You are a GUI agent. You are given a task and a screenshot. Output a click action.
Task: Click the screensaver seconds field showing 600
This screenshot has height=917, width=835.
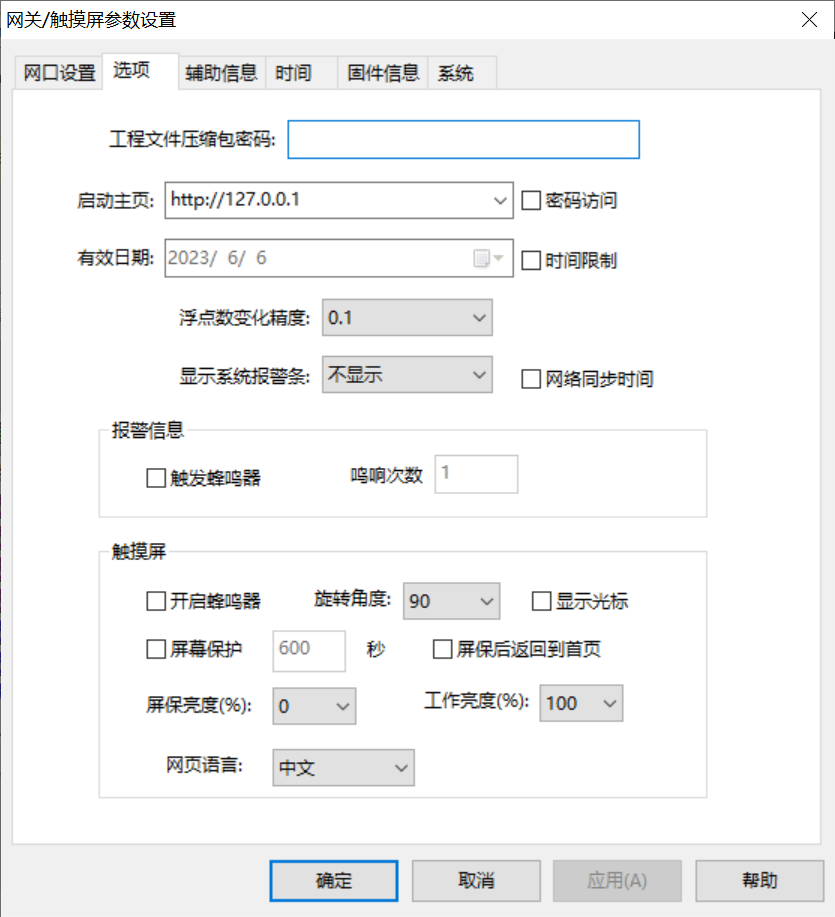tap(309, 651)
